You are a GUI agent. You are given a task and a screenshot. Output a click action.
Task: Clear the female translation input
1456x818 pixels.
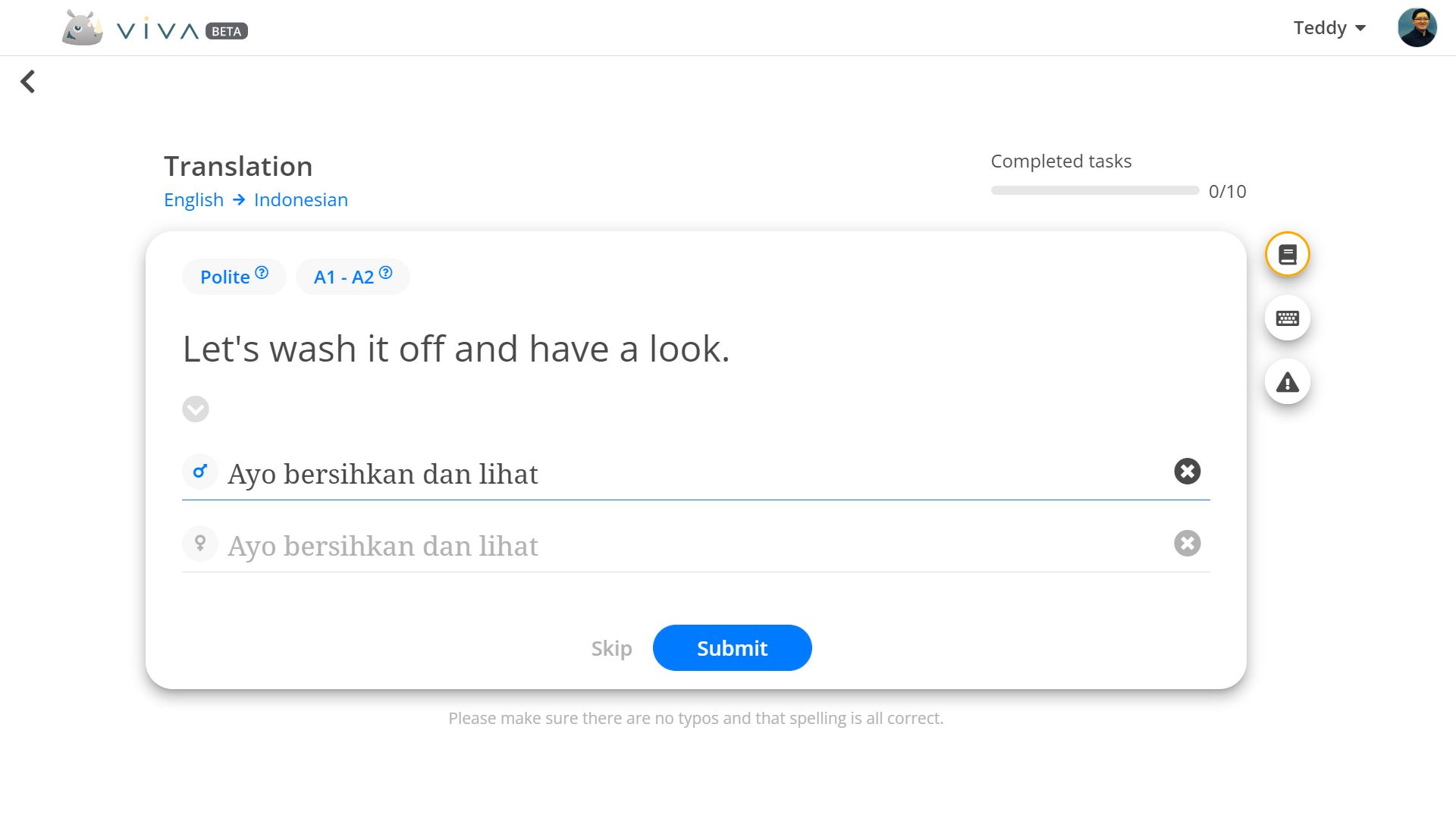(1187, 544)
